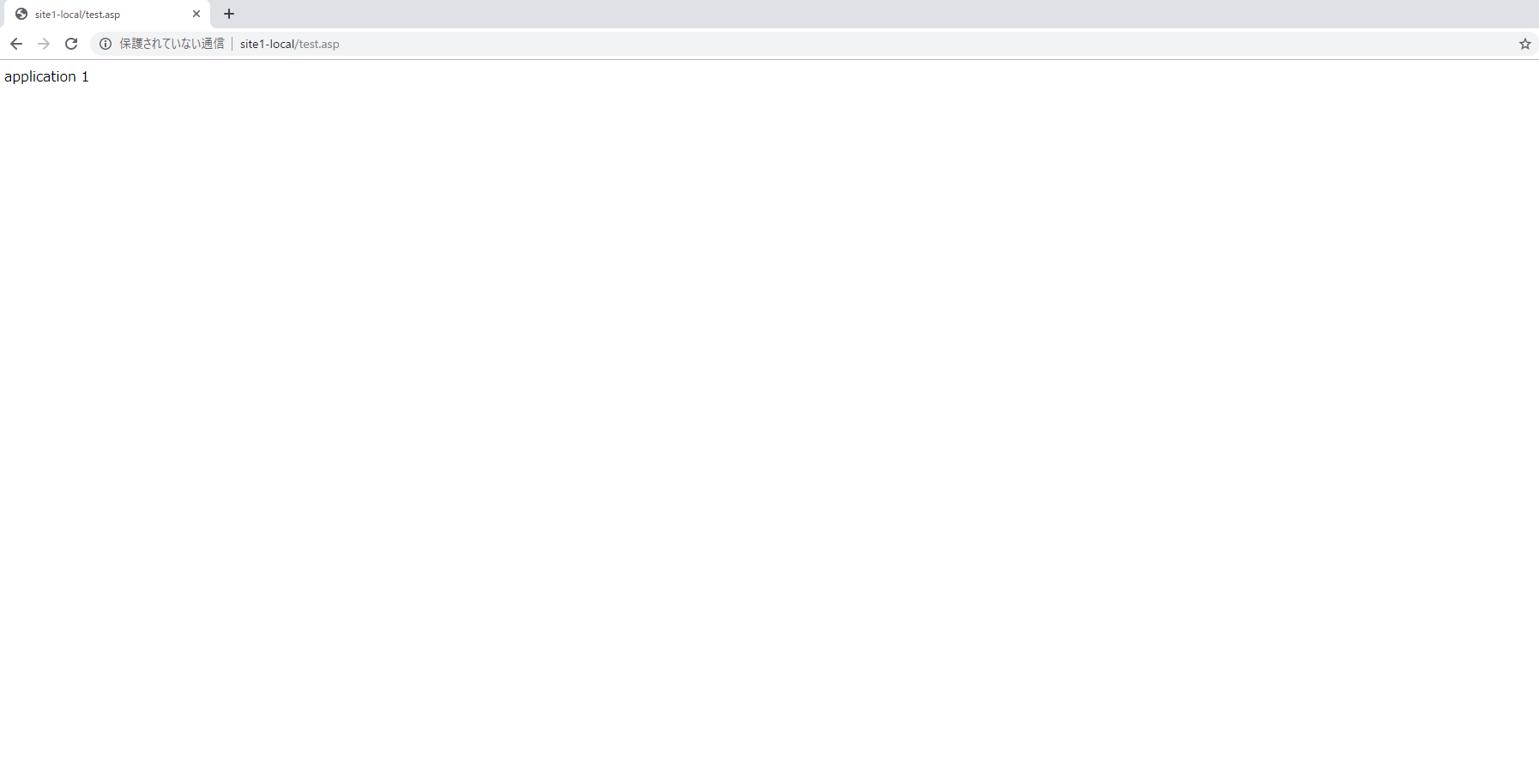Click the blank white page body
Screen dimensions: 1539x784
(x=769, y=429)
